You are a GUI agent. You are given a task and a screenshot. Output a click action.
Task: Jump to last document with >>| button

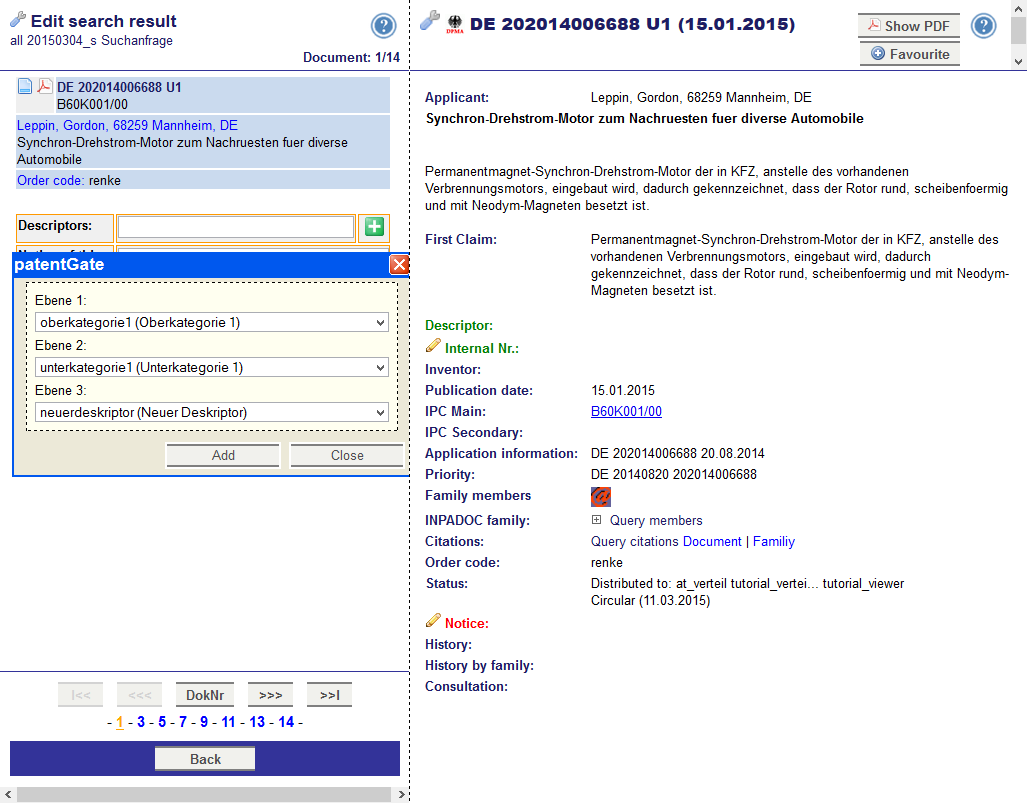click(329, 695)
